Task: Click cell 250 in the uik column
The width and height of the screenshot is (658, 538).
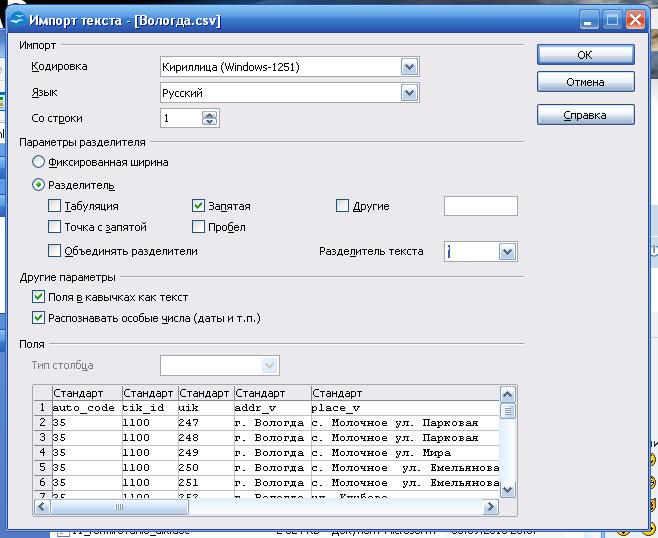Action: click(206, 467)
